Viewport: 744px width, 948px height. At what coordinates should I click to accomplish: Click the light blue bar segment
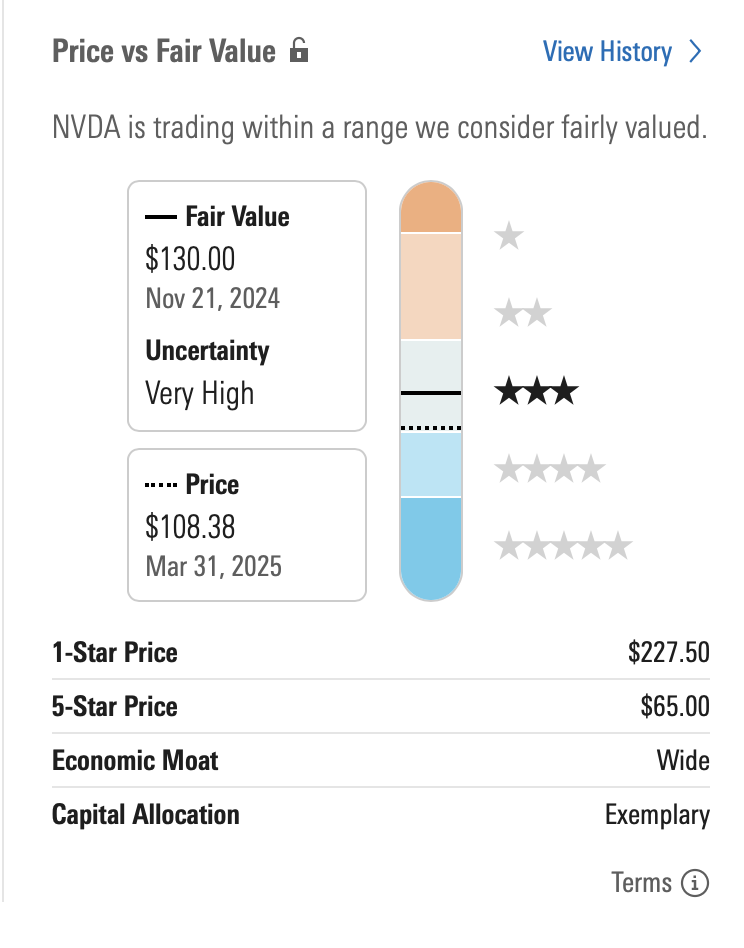tap(431, 465)
